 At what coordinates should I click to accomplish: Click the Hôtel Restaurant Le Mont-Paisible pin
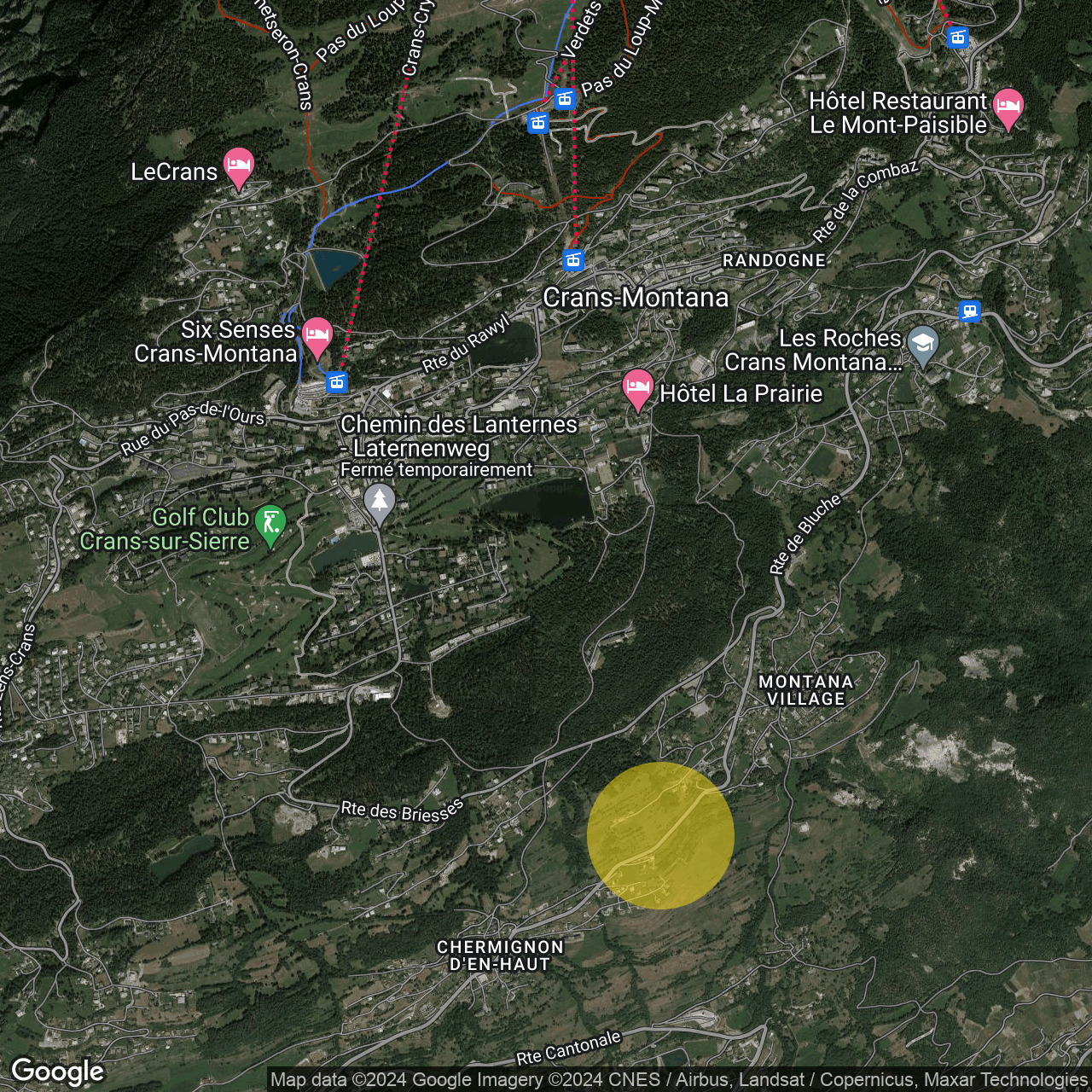(x=1008, y=107)
